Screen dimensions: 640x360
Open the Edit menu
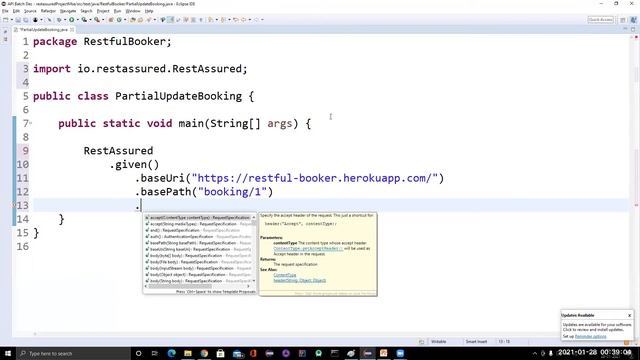click(x=16, y=11)
